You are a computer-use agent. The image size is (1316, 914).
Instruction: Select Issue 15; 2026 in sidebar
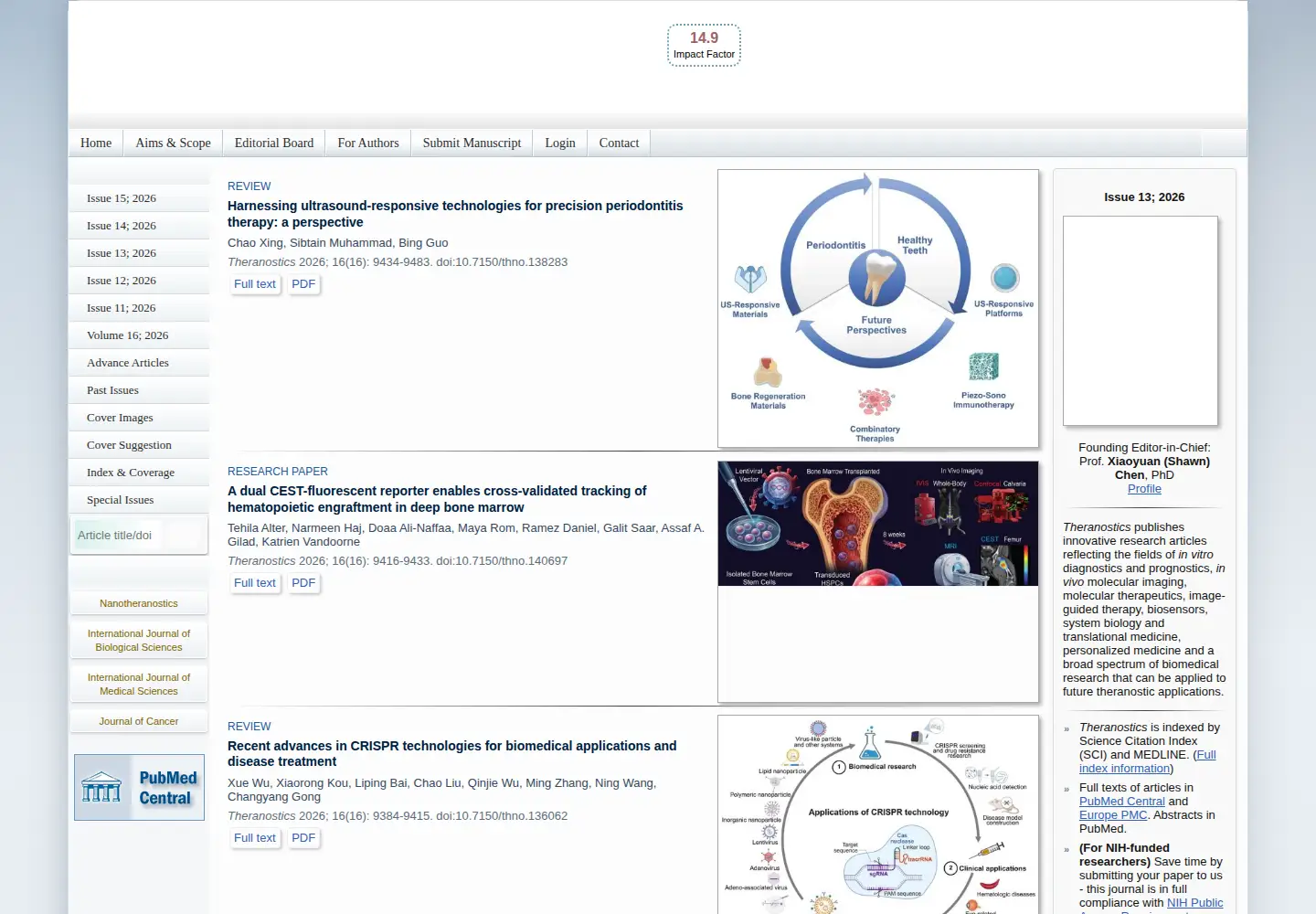tap(139, 198)
